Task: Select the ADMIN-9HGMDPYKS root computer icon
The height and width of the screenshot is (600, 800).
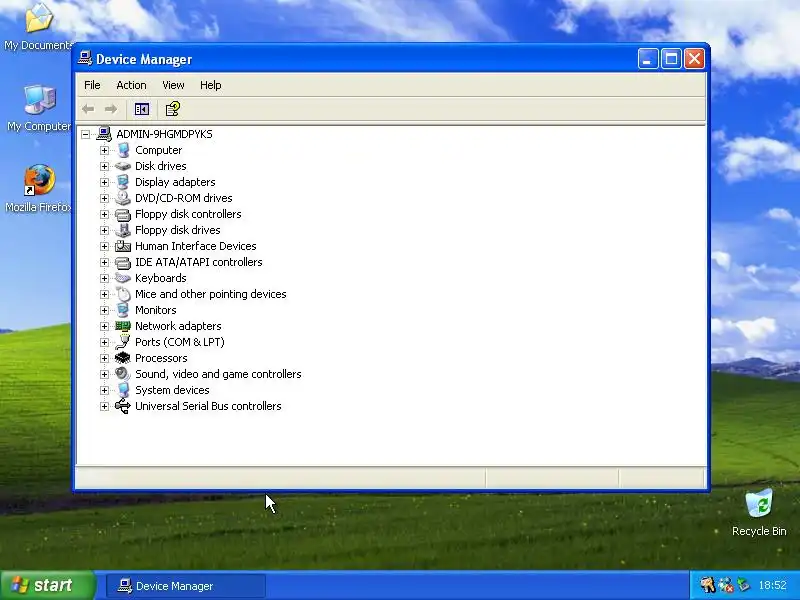Action: 104,134
